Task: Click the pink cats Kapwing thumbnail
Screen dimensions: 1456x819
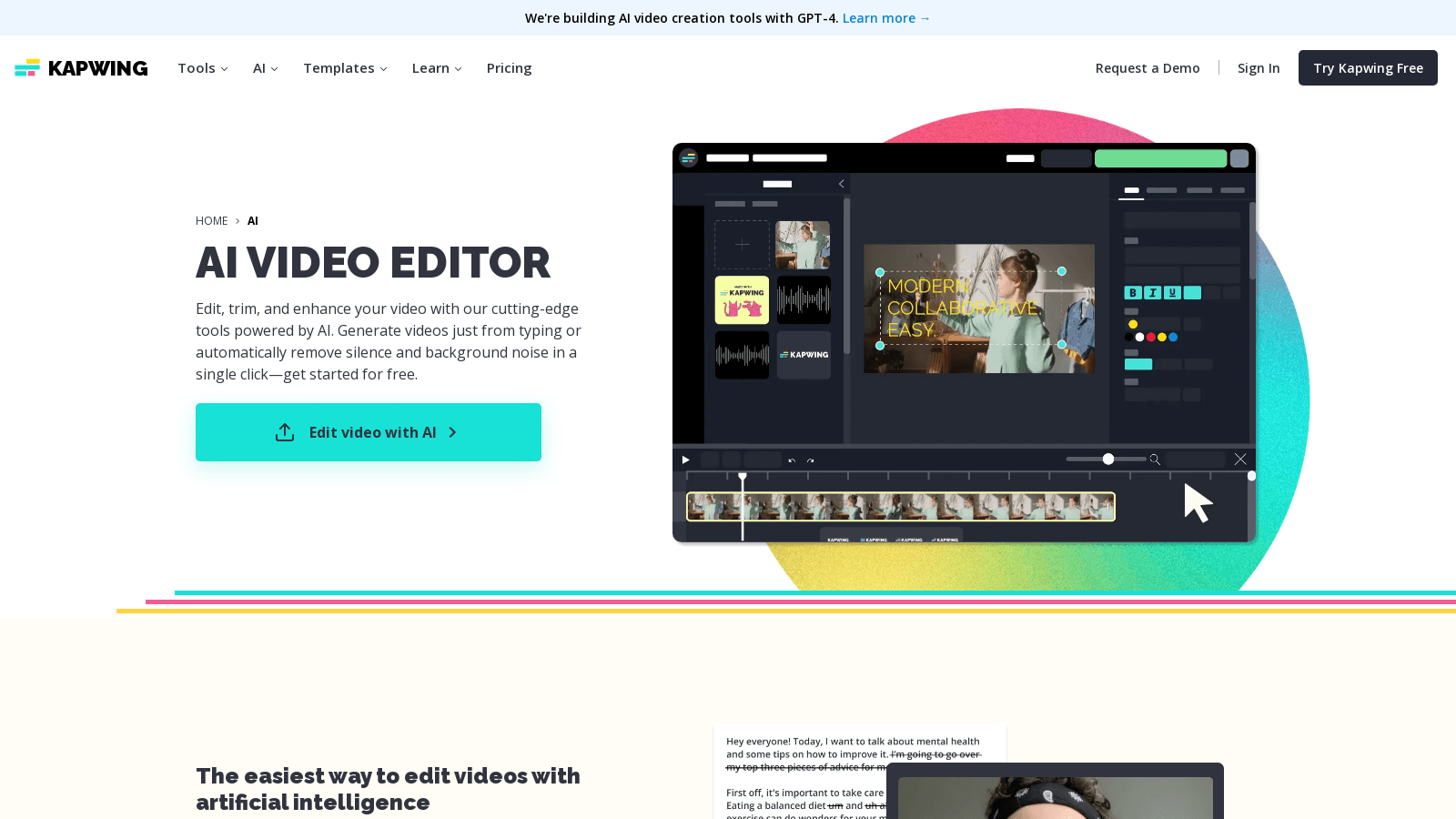Action: 742,300
